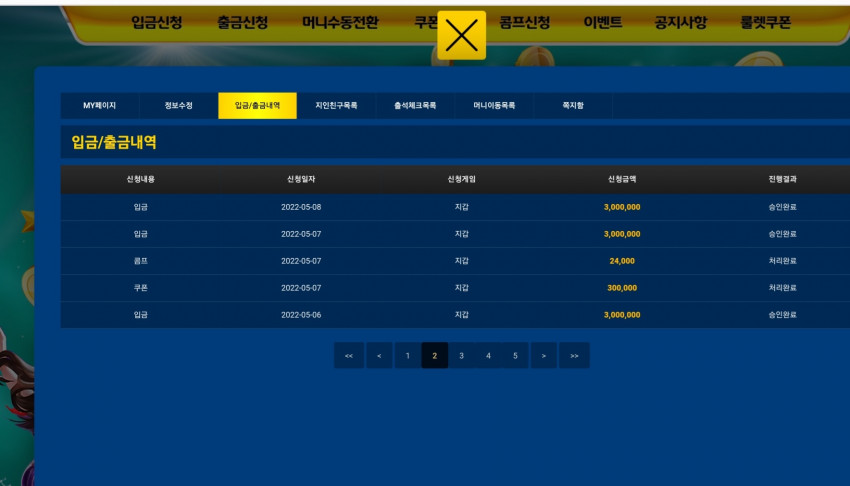Click the 신청게임 column header
The width and height of the screenshot is (850, 486).
(x=461, y=179)
